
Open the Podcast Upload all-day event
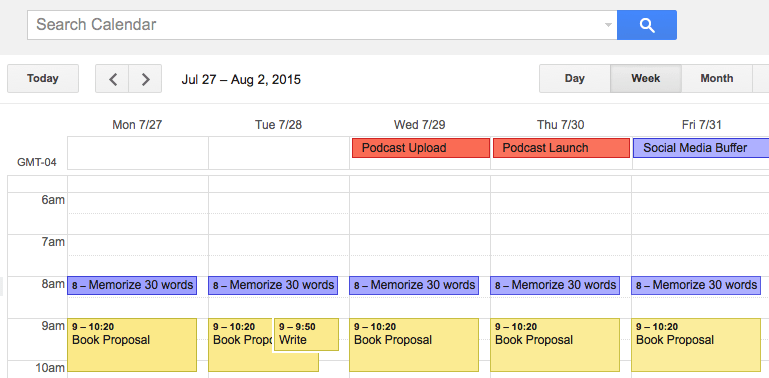(421, 148)
